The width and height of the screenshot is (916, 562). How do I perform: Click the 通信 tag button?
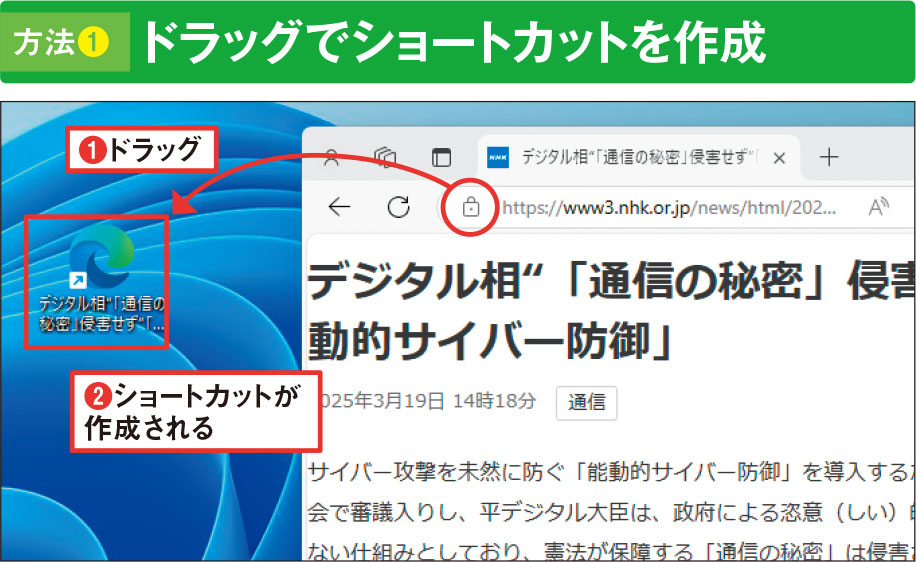point(587,403)
